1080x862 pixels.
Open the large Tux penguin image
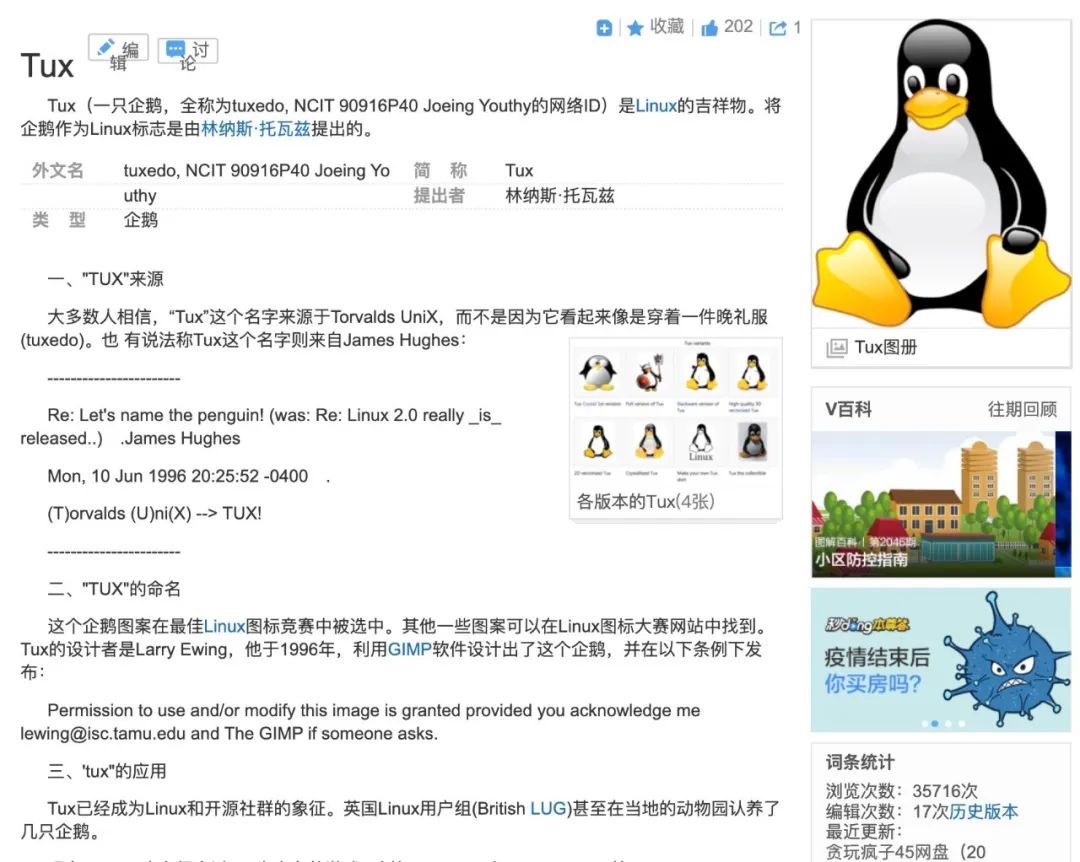pyautogui.click(x=941, y=174)
